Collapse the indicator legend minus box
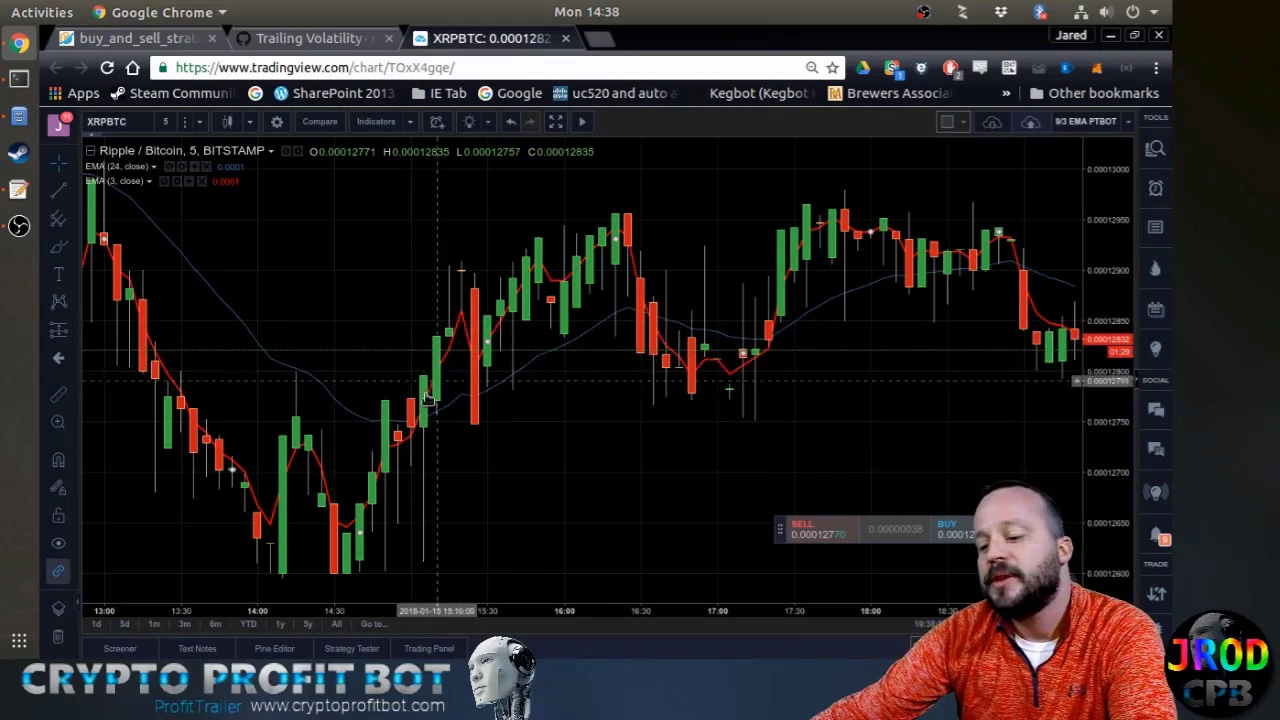Viewport: 1280px width, 720px height. click(x=90, y=151)
